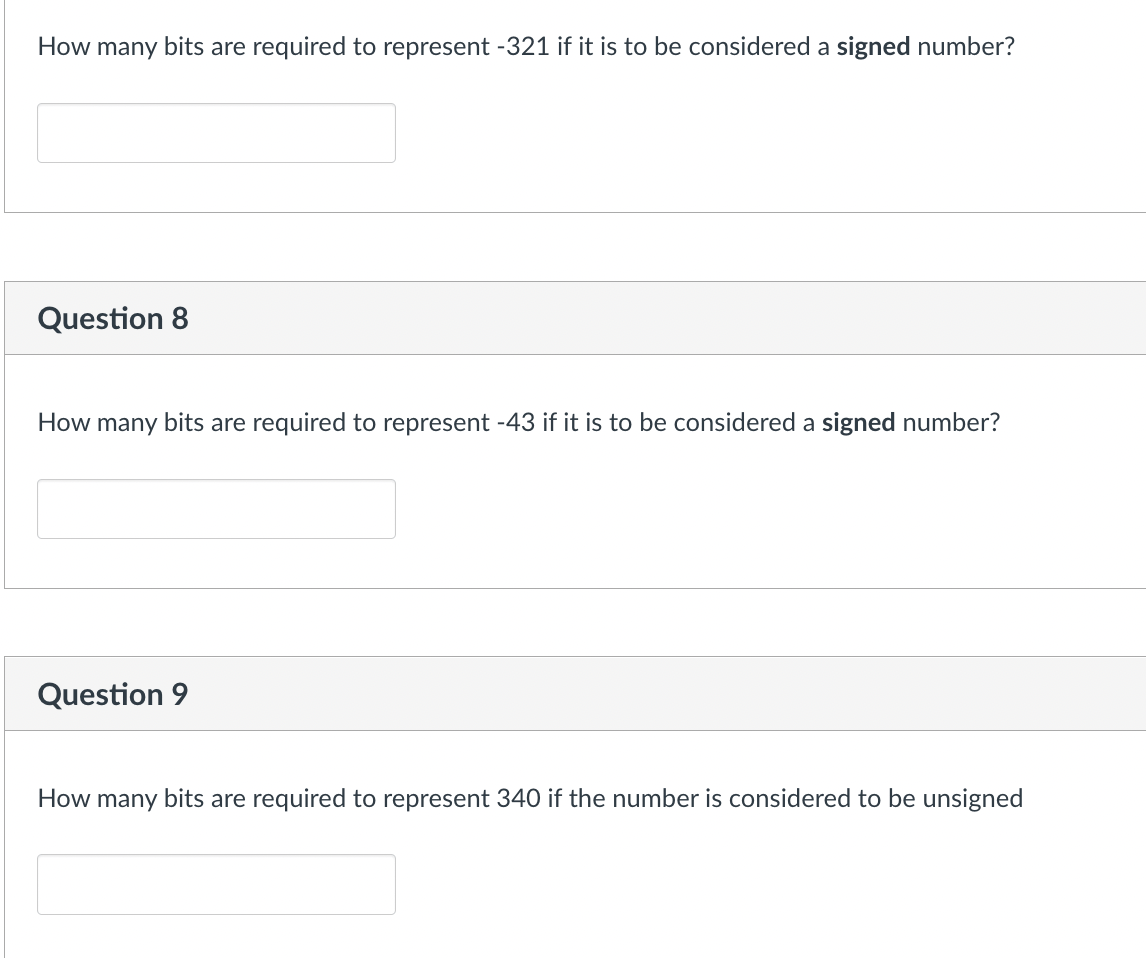The height and width of the screenshot is (958, 1146).
Task: Click the Question 9 heading text
Action: pos(113,694)
